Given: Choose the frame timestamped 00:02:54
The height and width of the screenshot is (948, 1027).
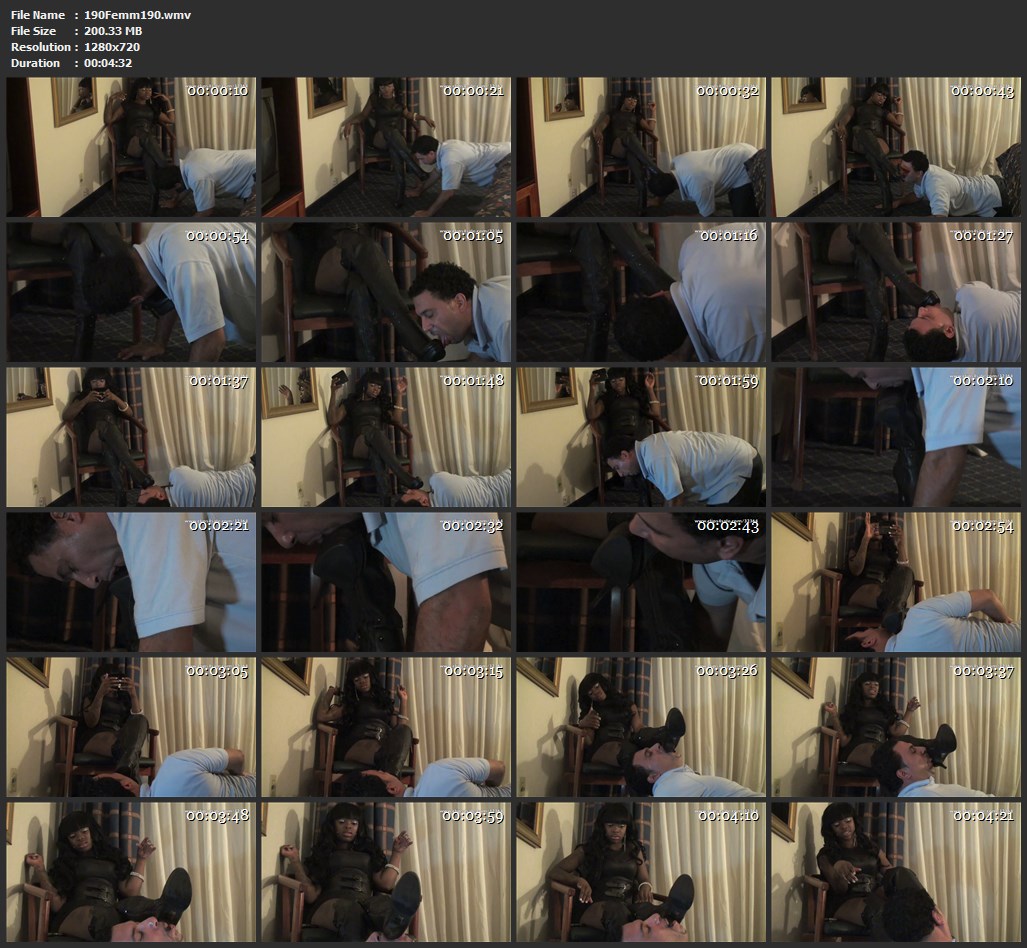Looking at the screenshot, I should pos(895,582).
